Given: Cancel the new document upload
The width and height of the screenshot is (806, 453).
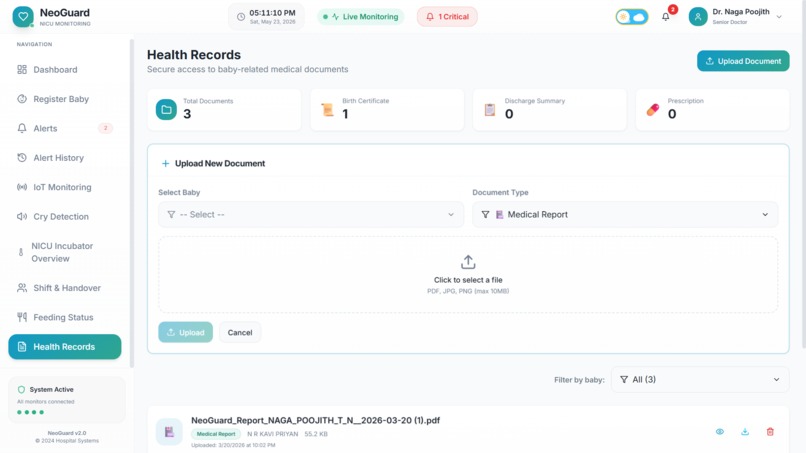Looking at the screenshot, I should coord(240,332).
